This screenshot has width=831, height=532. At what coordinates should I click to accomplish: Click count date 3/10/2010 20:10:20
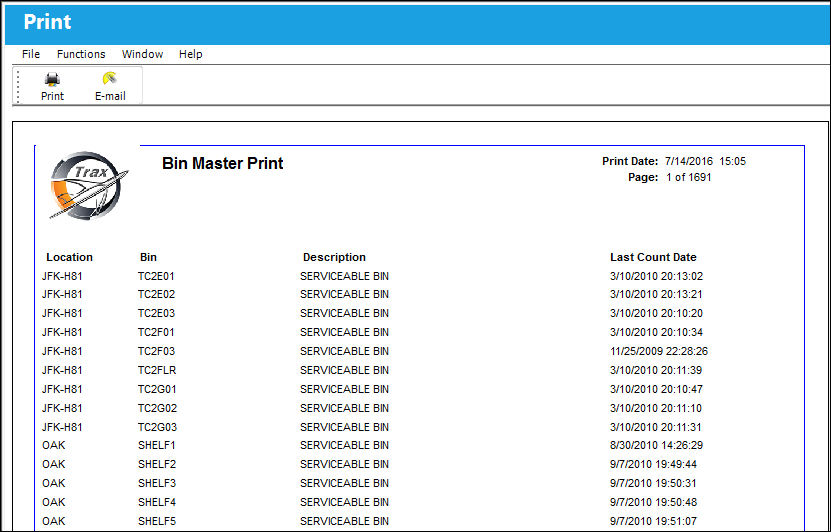657,314
